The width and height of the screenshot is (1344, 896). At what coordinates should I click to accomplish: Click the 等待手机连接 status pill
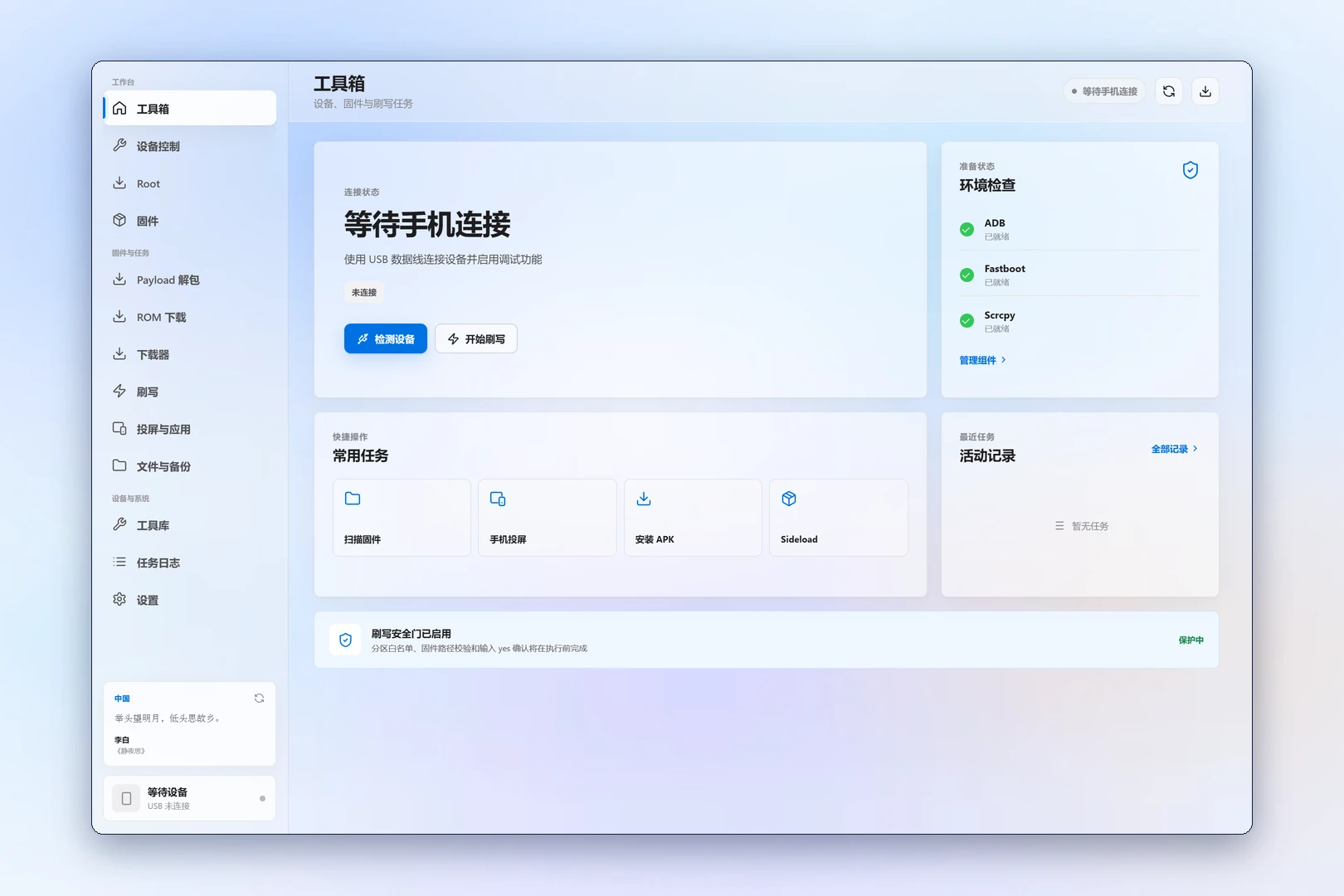point(1104,91)
